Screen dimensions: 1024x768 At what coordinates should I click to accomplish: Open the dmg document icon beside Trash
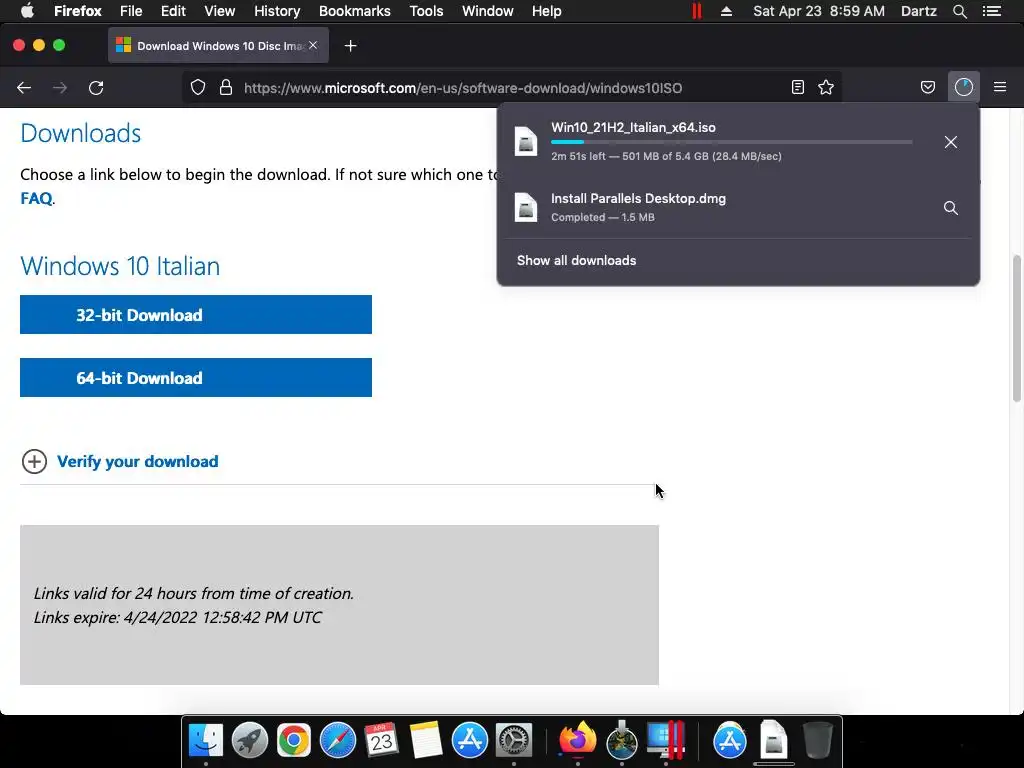[x=773, y=741]
